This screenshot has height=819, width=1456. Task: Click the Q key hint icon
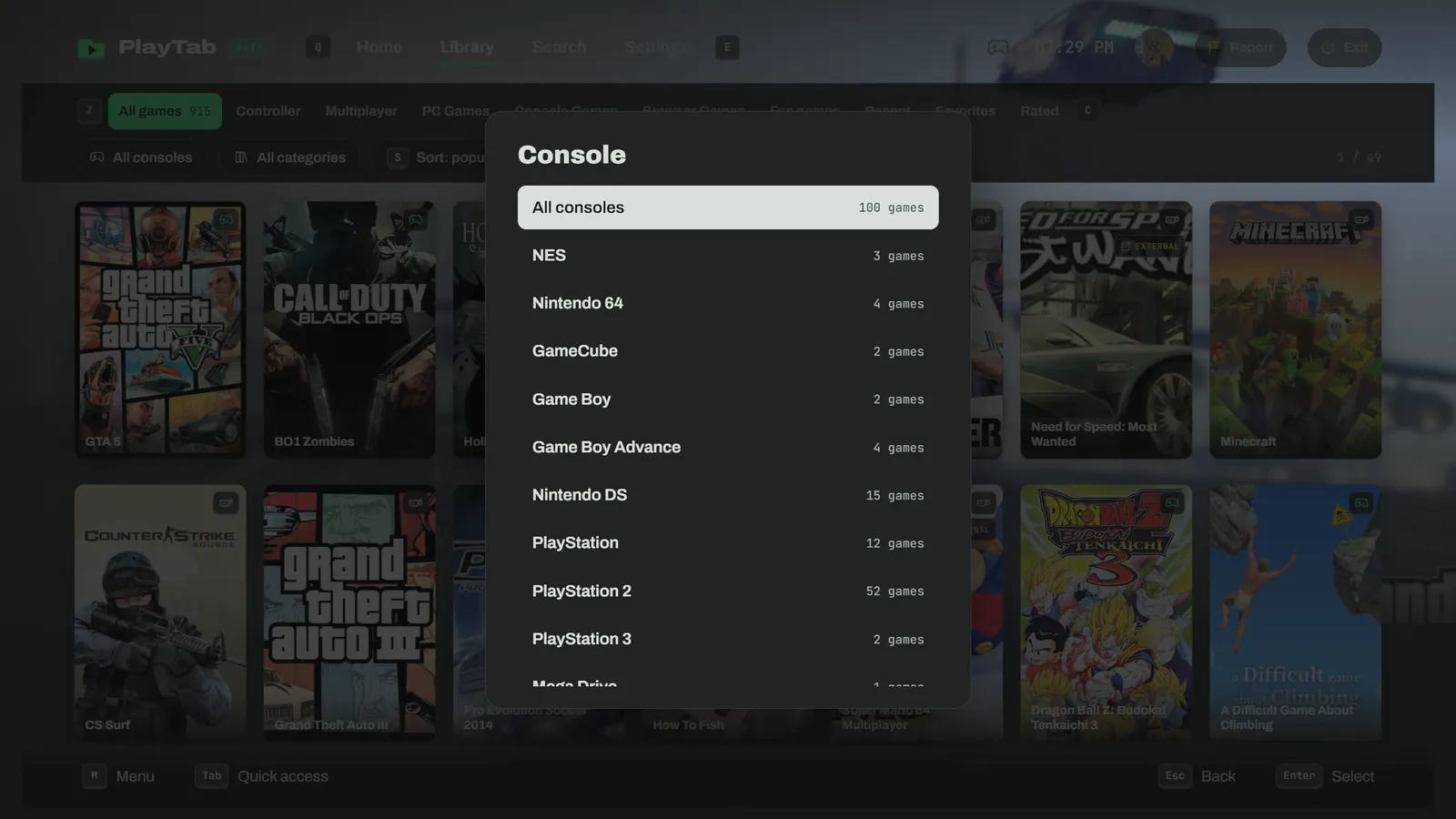[x=318, y=47]
